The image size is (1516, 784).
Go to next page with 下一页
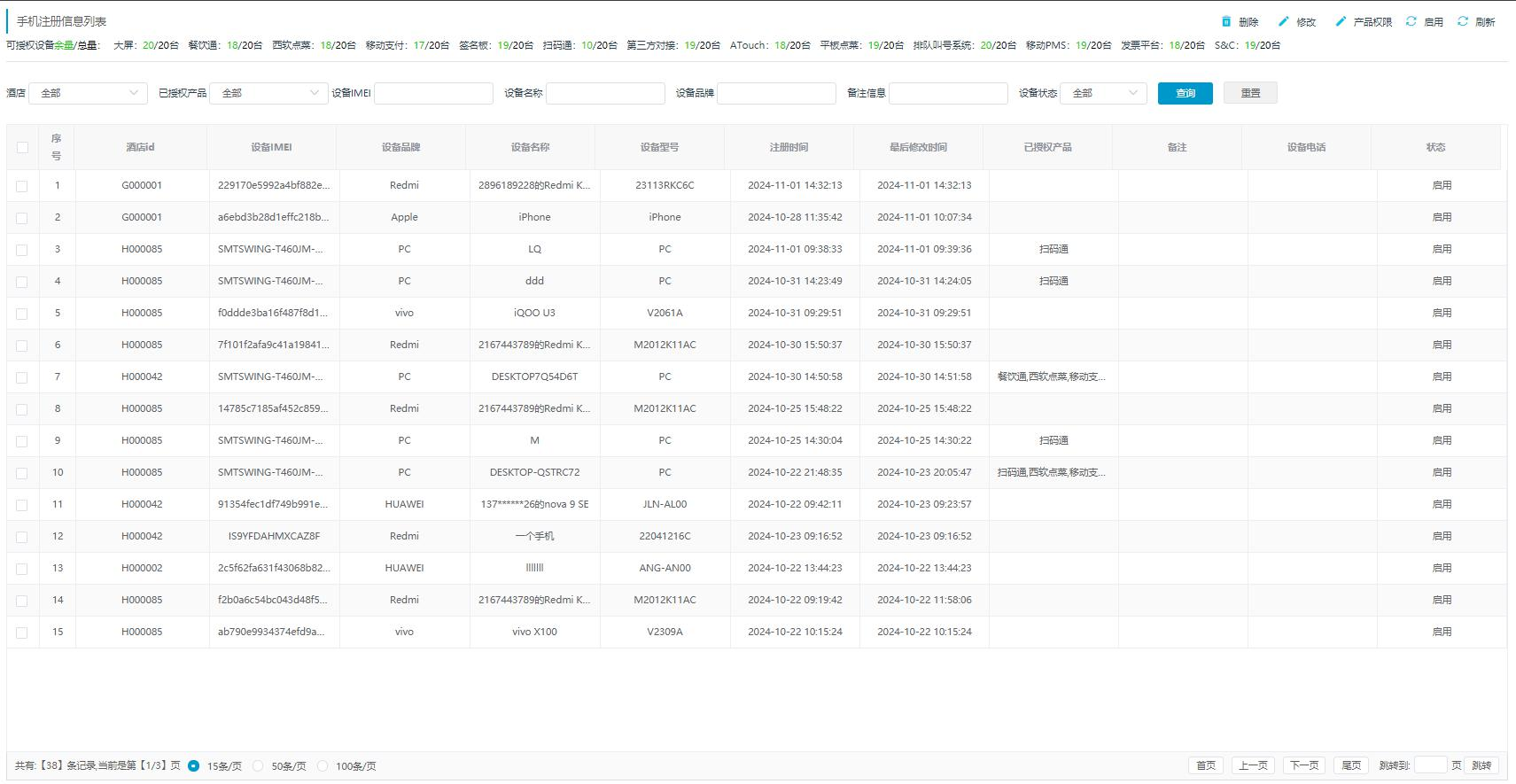pos(1303,765)
